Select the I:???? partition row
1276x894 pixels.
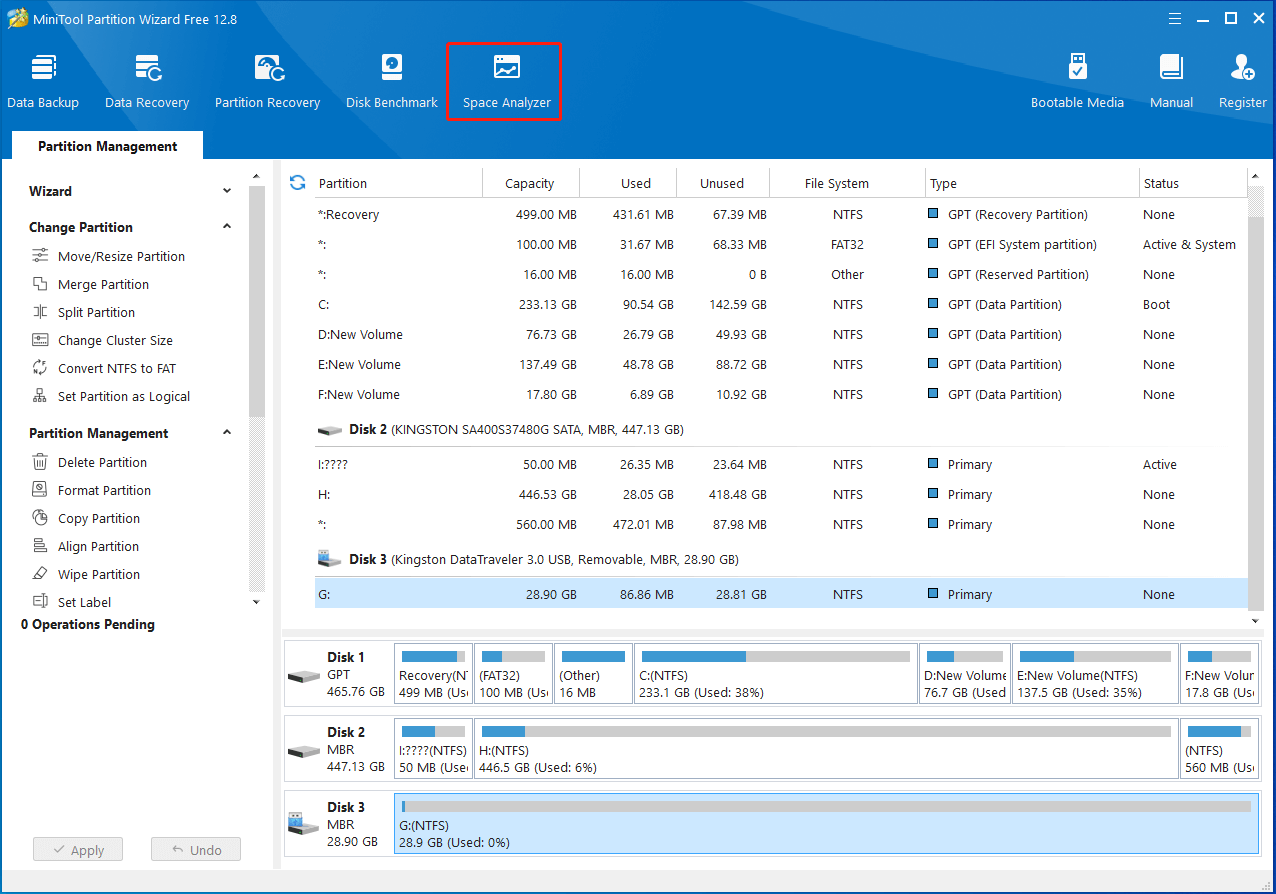tap(781, 464)
